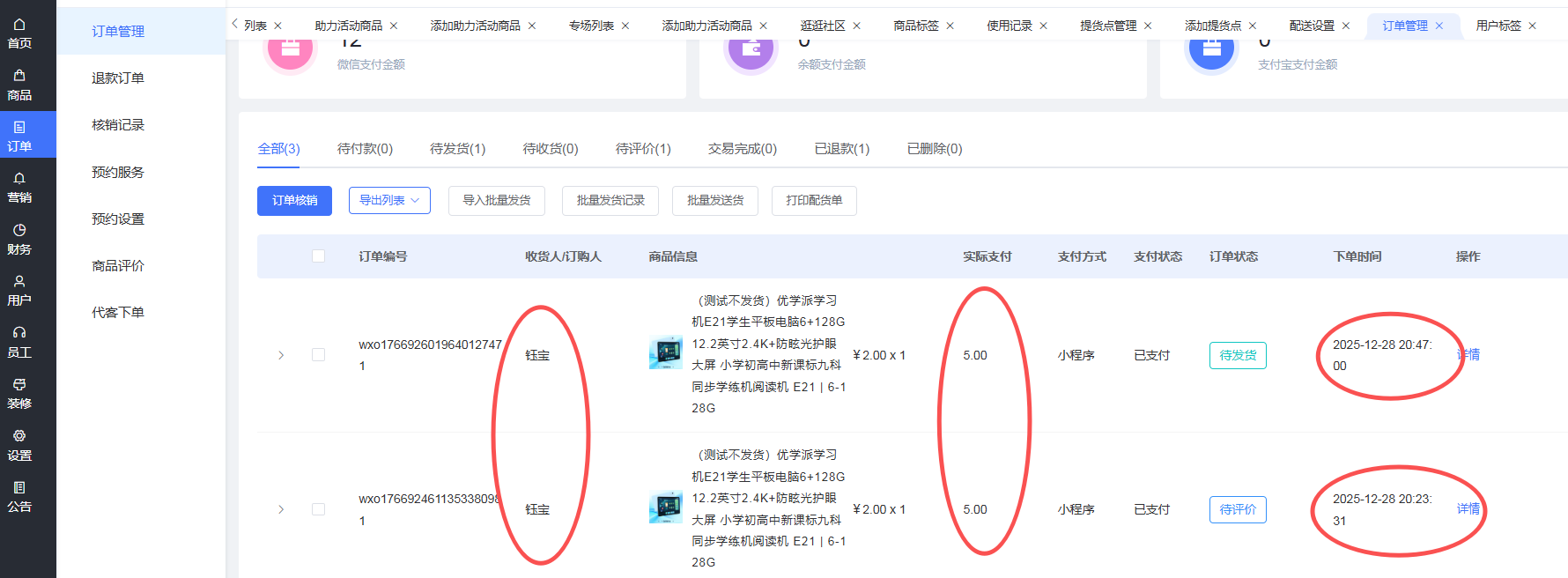The width and height of the screenshot is (1568, 578).
Task: Expand order row wxo176692461135338098
Action: coord(281,509)
